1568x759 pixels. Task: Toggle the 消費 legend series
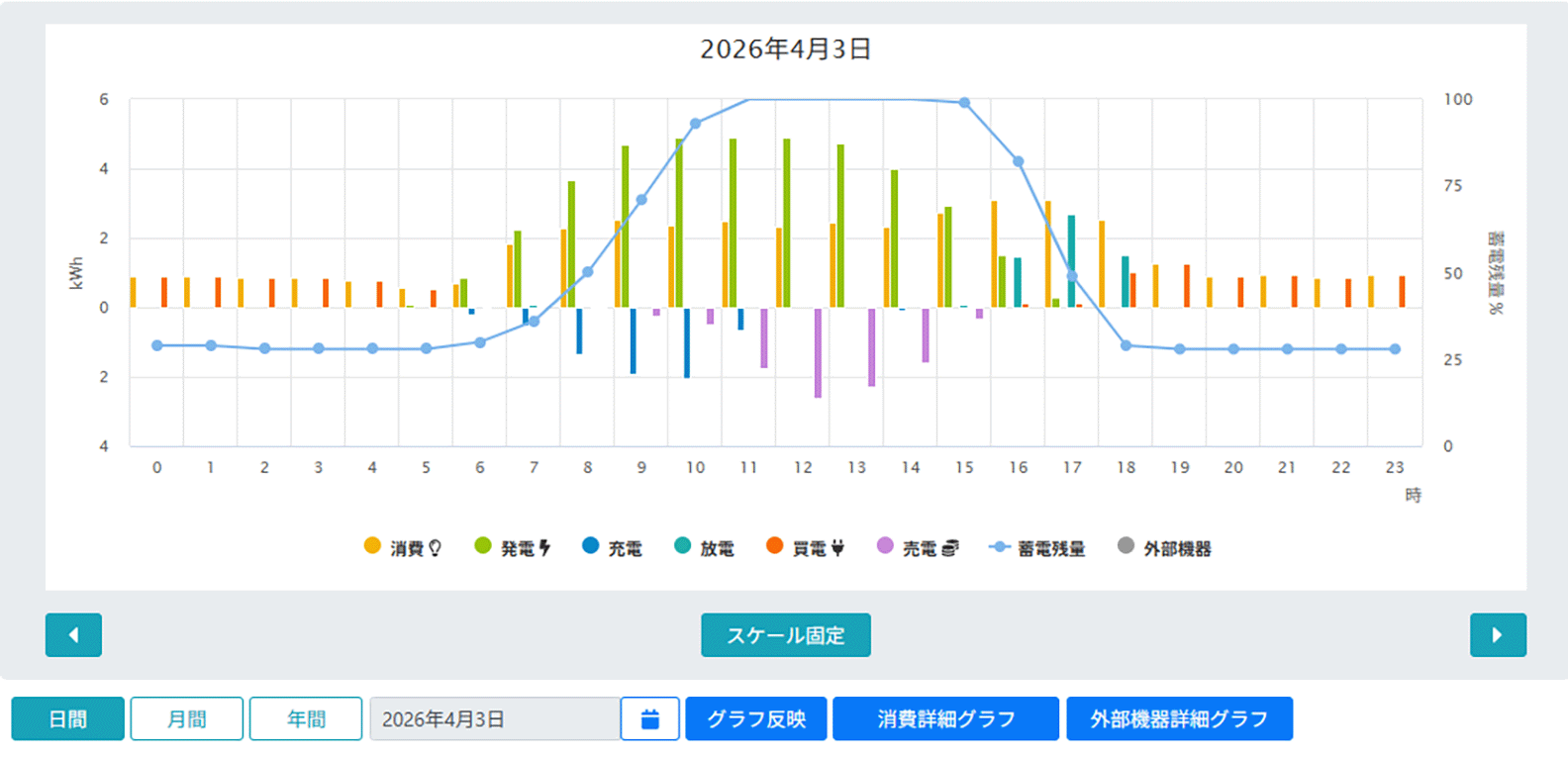pos(403,547)
